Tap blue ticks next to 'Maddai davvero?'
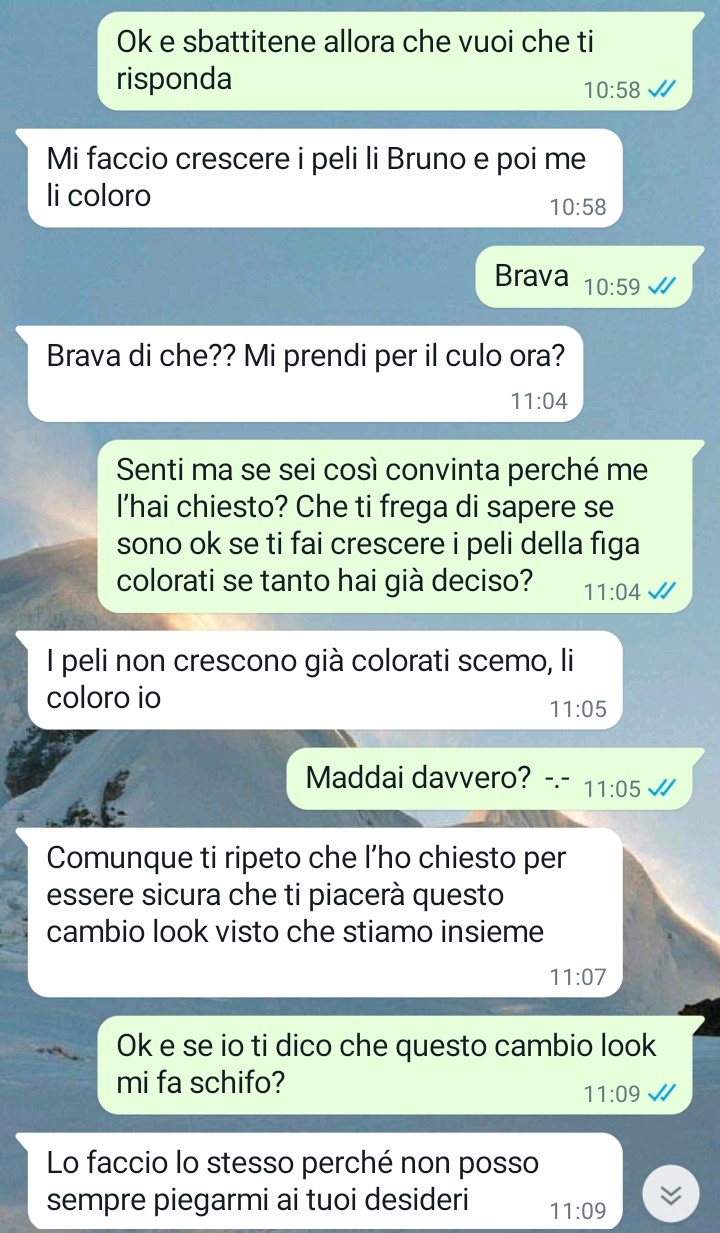 point(662,788)
